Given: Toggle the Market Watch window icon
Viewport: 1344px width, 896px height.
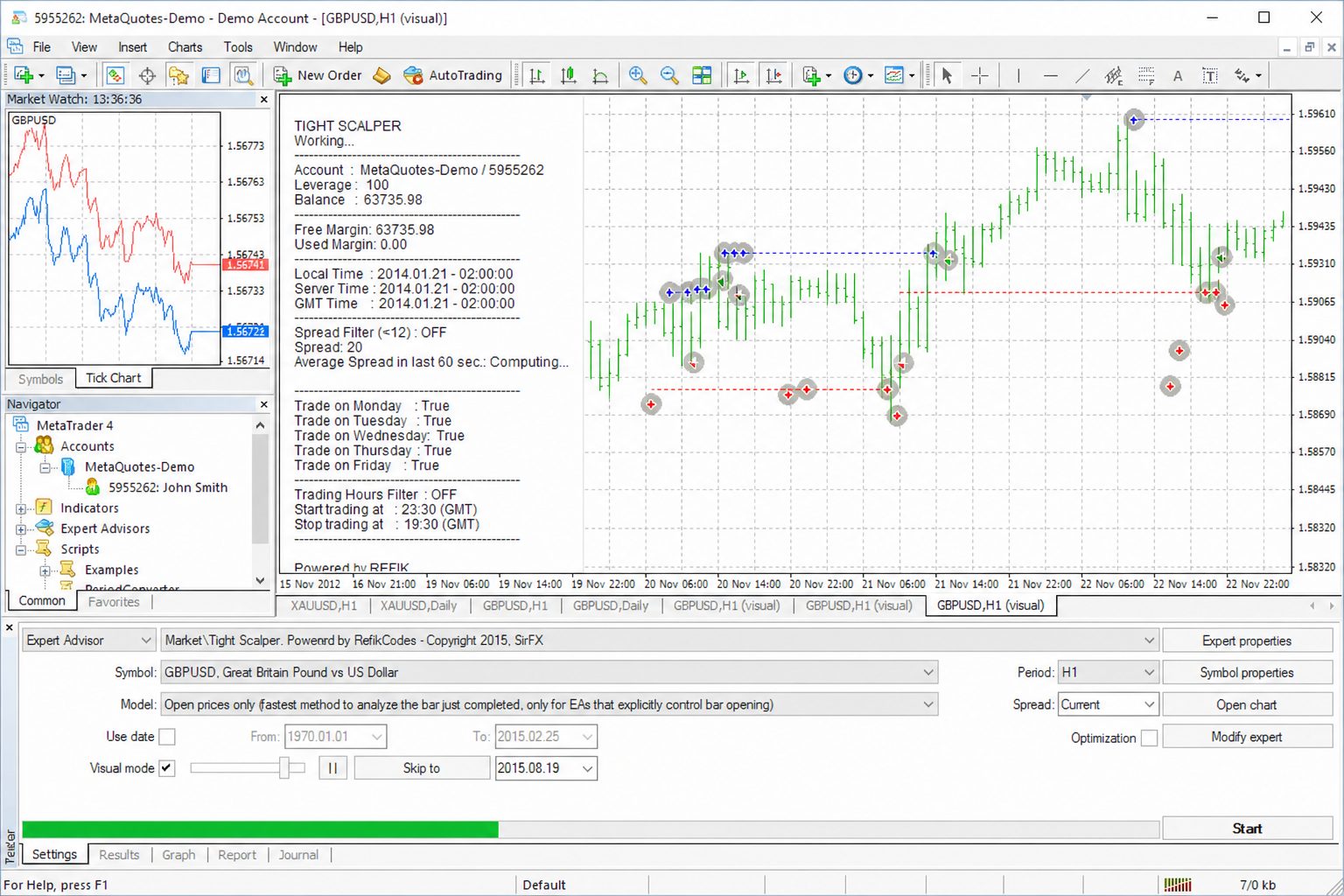Looking at the screenshot, I should click(x=115, y=75).
